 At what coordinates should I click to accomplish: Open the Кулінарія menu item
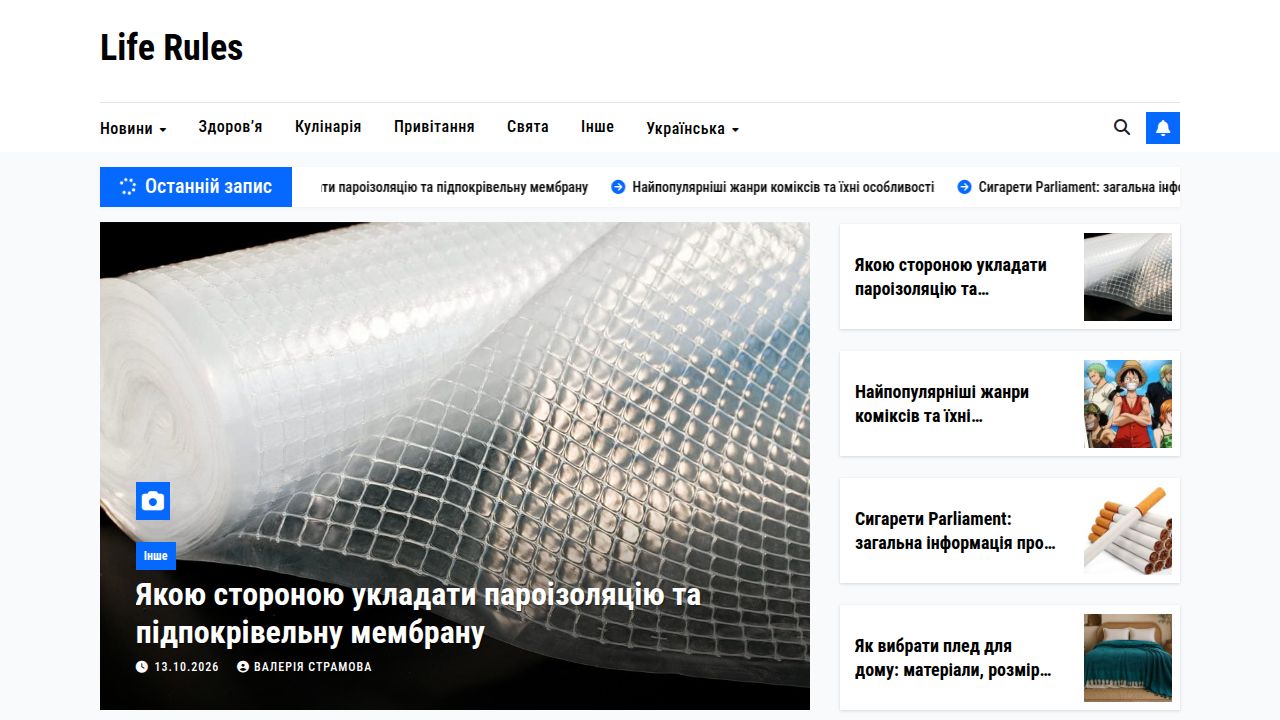pyautogui.click(x=328, y=127)
